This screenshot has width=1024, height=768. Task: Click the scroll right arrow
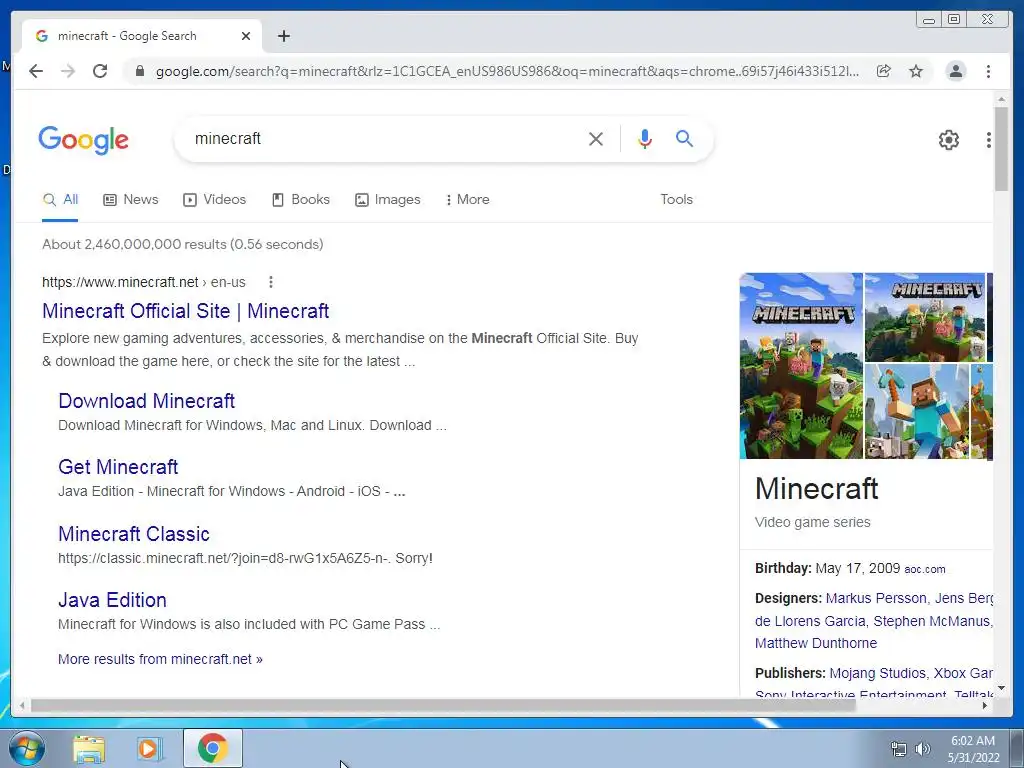(985, 705)
